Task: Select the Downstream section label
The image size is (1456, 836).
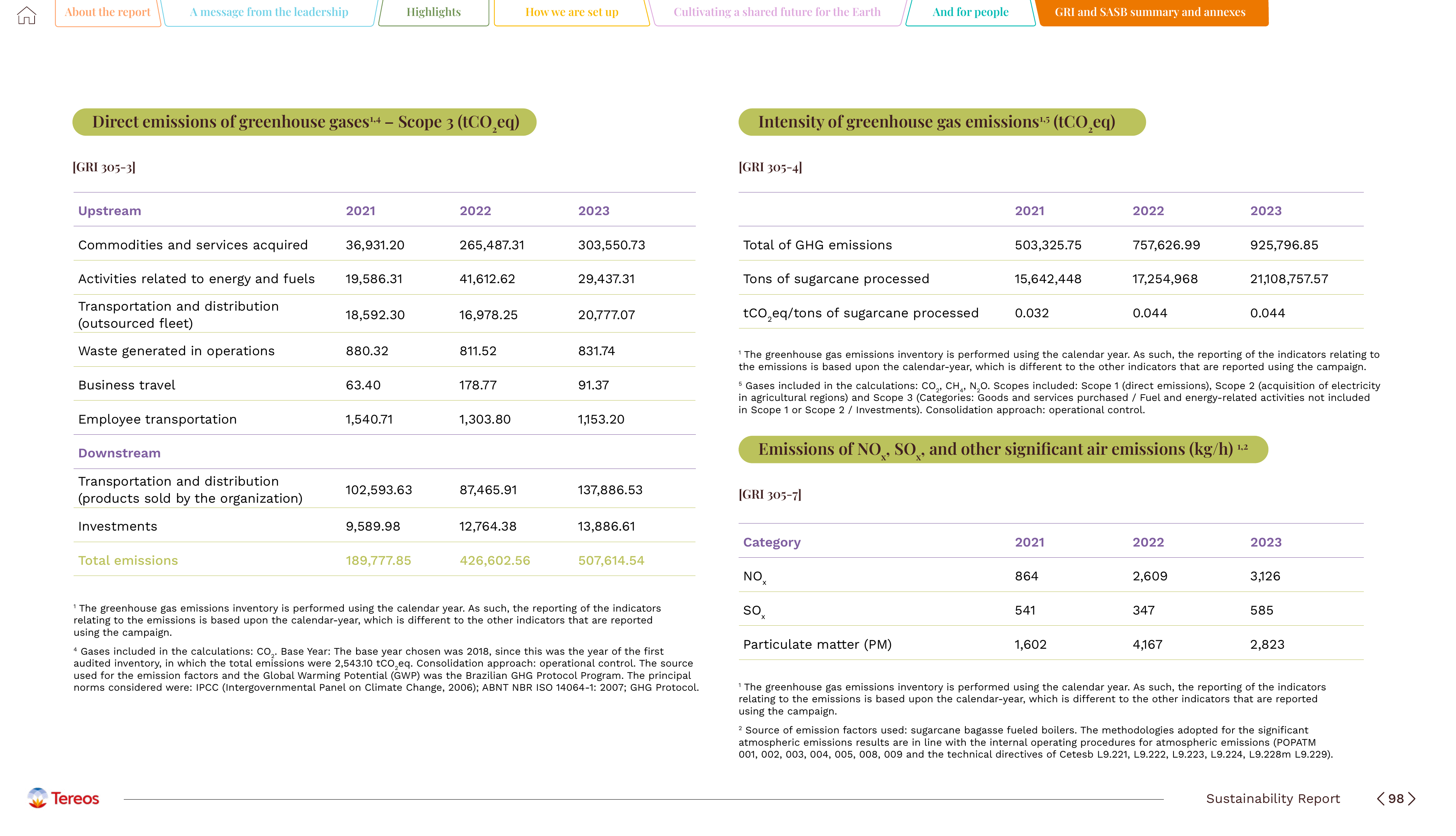Action: coord(119,453)
